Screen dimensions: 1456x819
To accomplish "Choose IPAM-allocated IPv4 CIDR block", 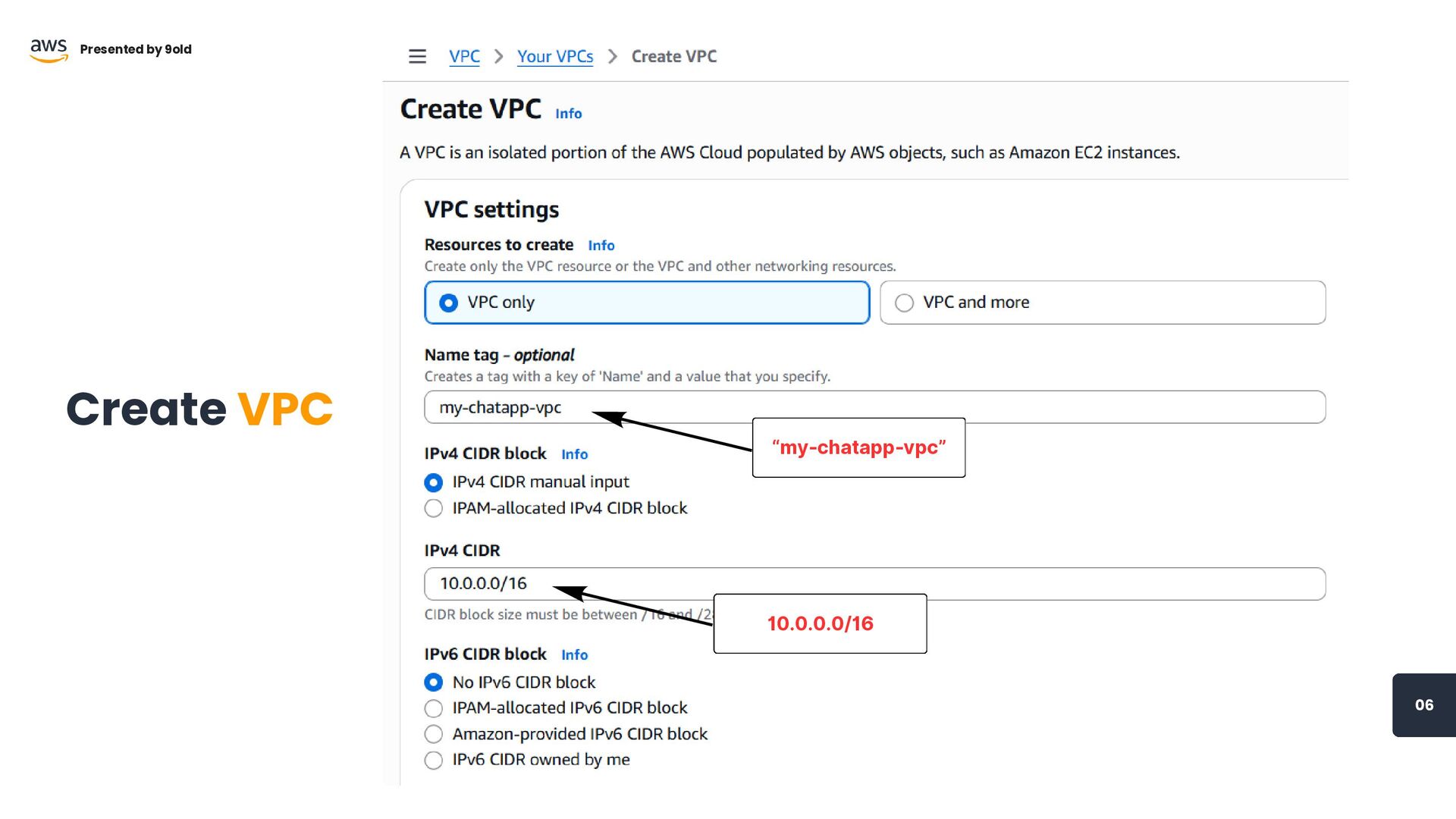I will click(434, 509).
